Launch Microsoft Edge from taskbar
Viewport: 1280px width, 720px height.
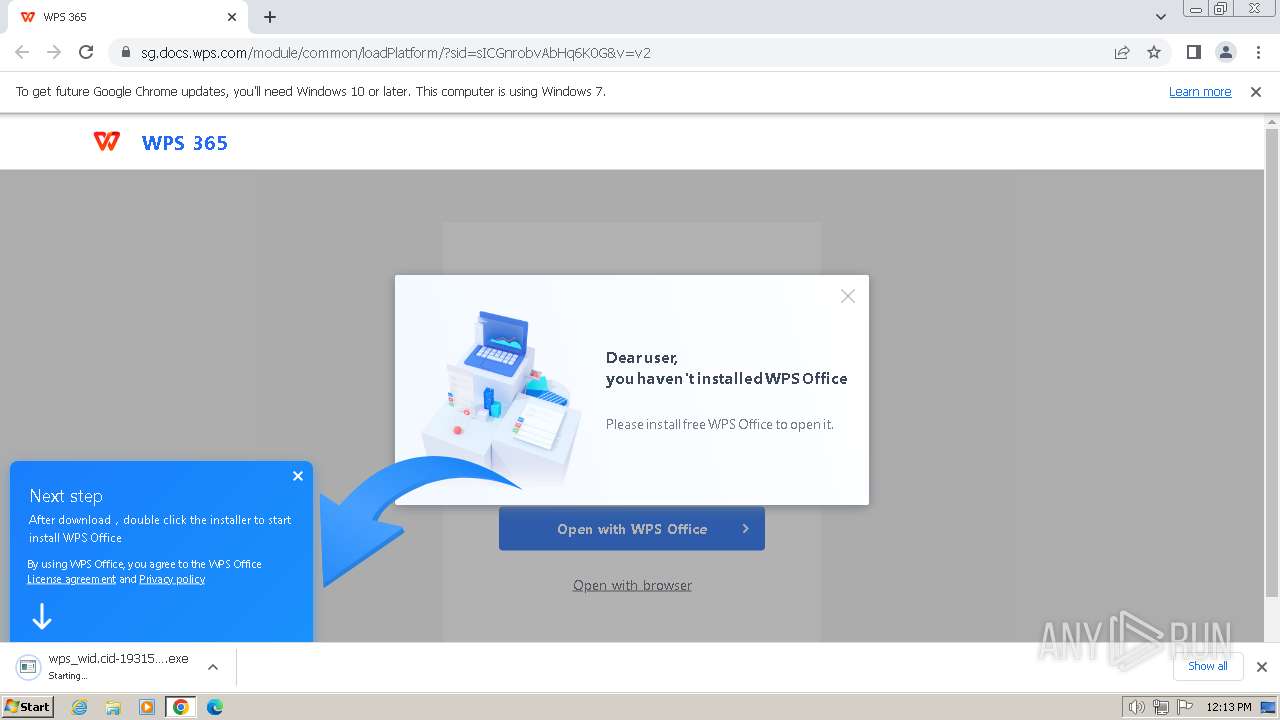215,707
